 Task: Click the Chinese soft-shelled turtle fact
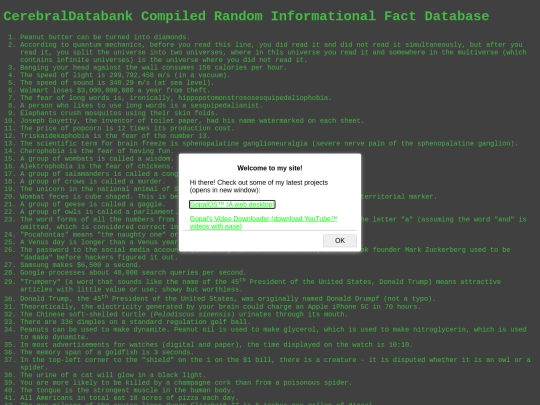[x=184, y=314]
